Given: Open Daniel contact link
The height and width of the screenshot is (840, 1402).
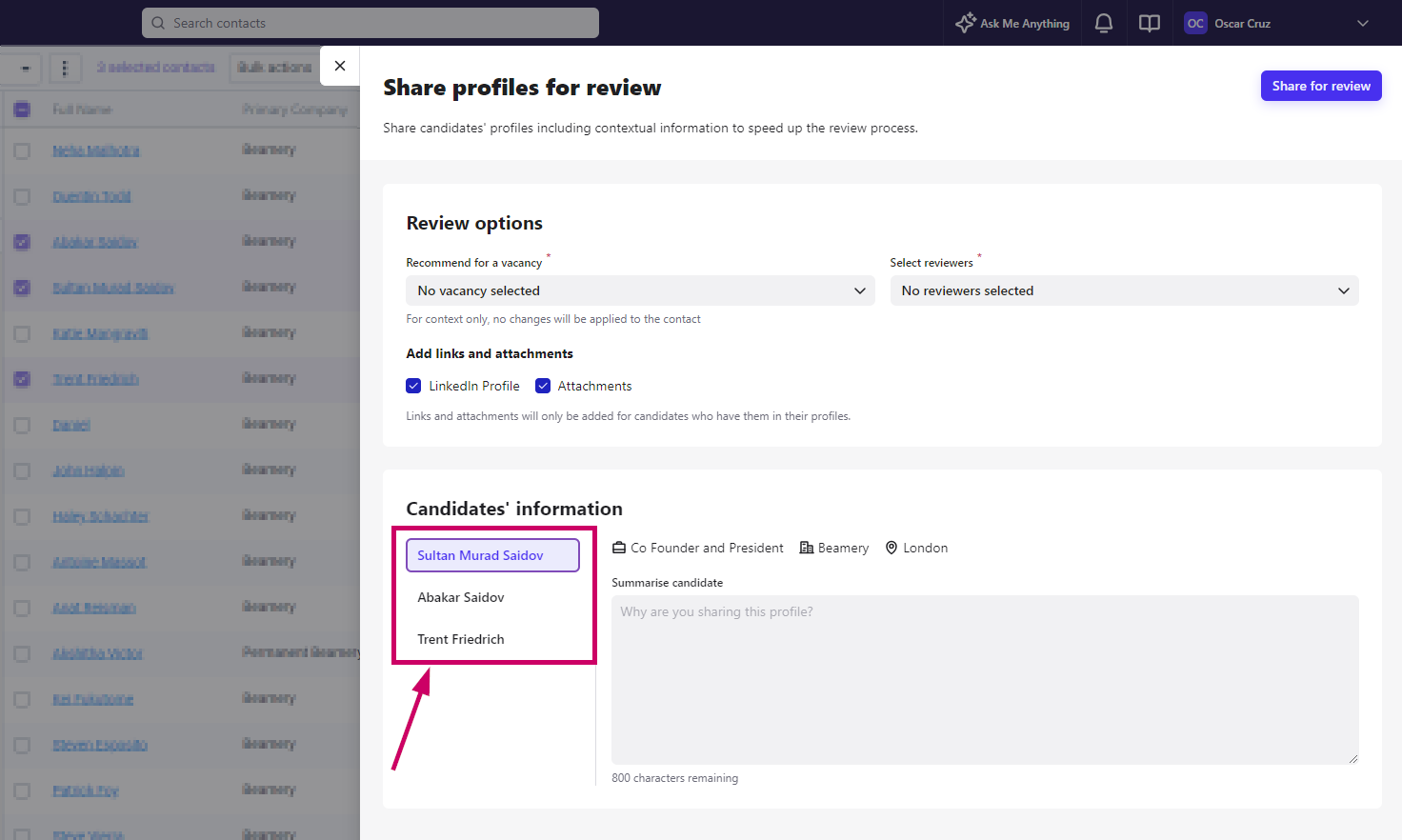Looking at the screenshot, I should click(x=71, y=425).
